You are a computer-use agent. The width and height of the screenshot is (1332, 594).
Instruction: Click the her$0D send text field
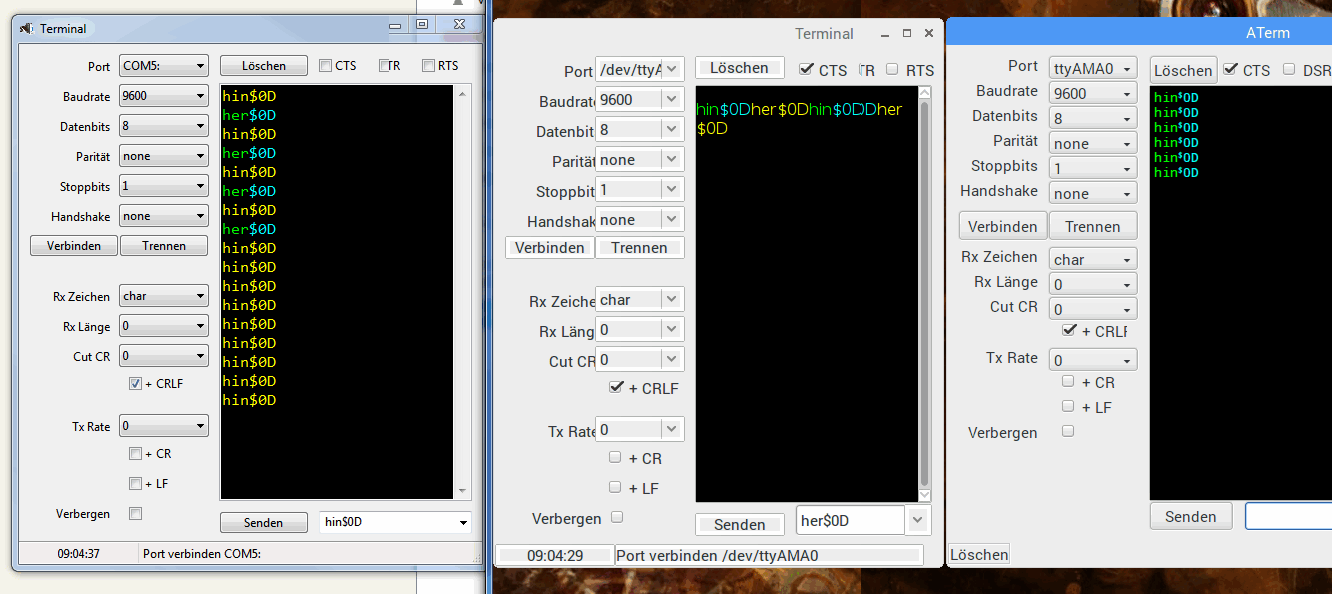pyautogui.click(x=849, y=521)
